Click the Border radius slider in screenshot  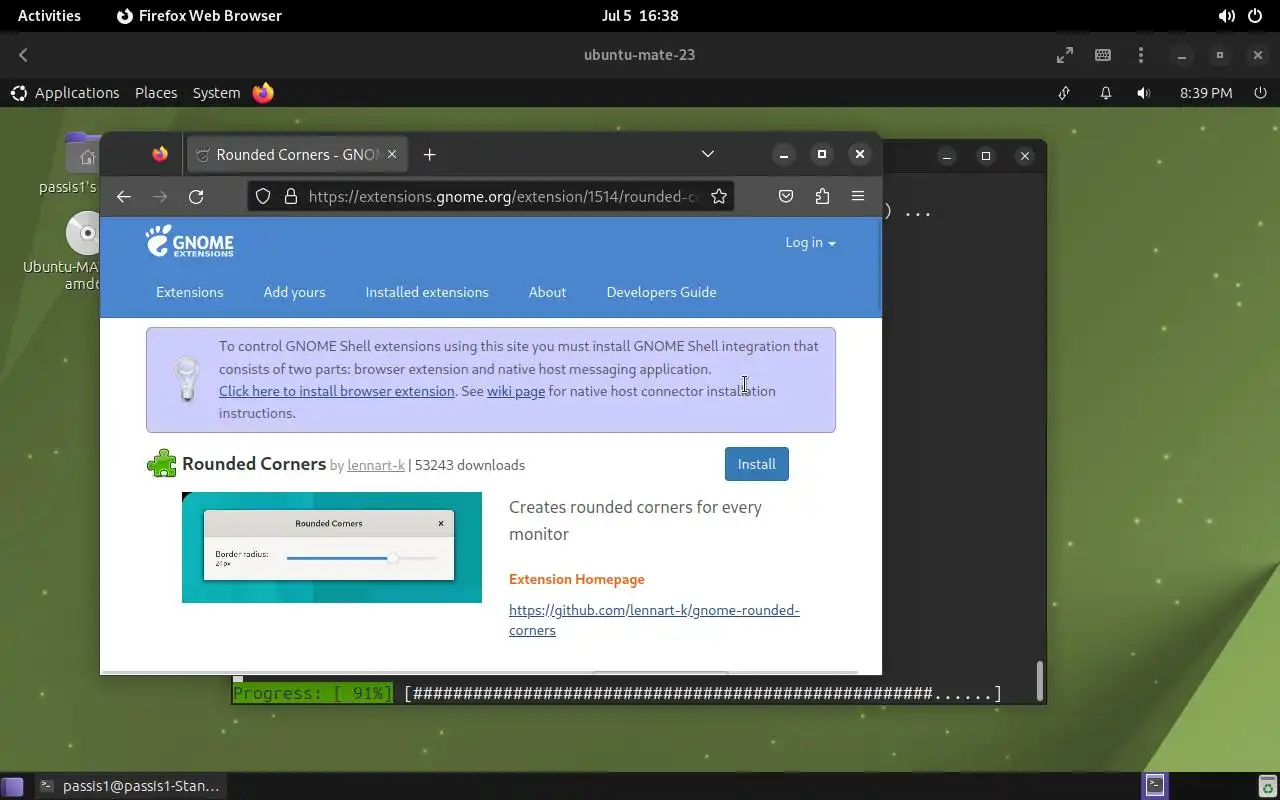pyautogui.click(x=362, y=558)
